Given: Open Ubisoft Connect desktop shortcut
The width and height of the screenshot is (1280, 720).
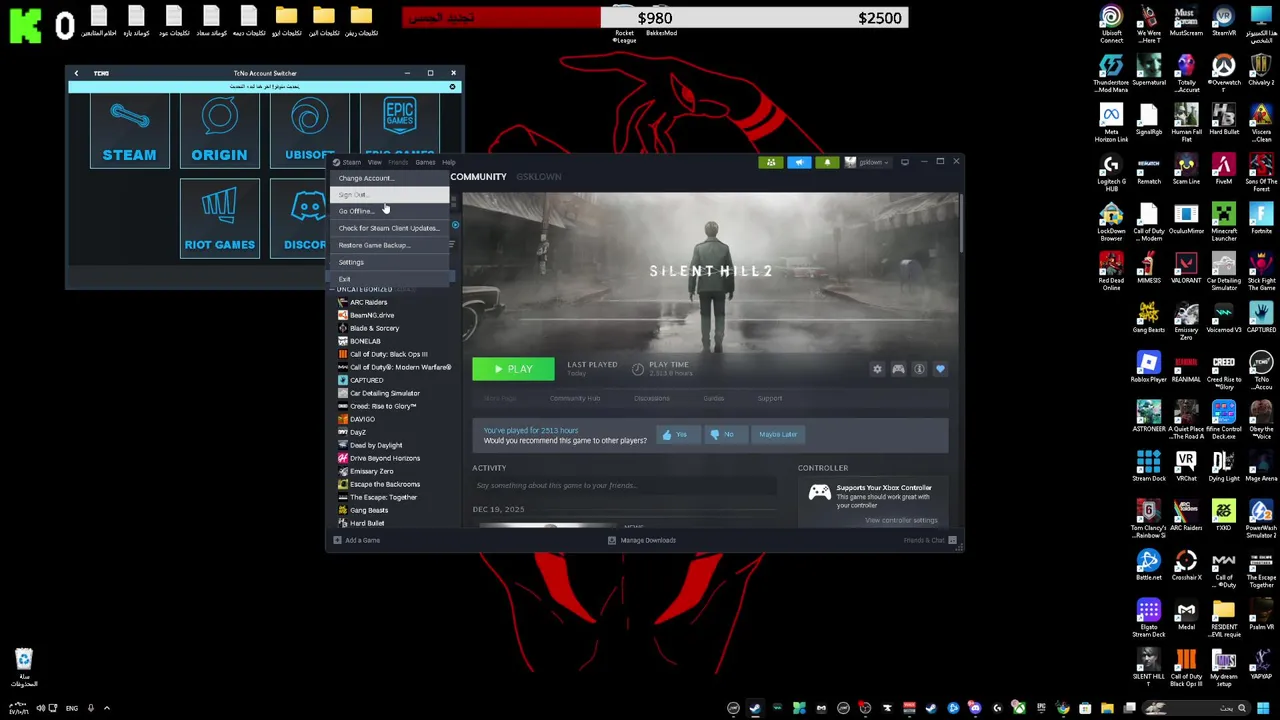Looking at the screenshot, I should pyautogui.click(x=1111, y=24).
